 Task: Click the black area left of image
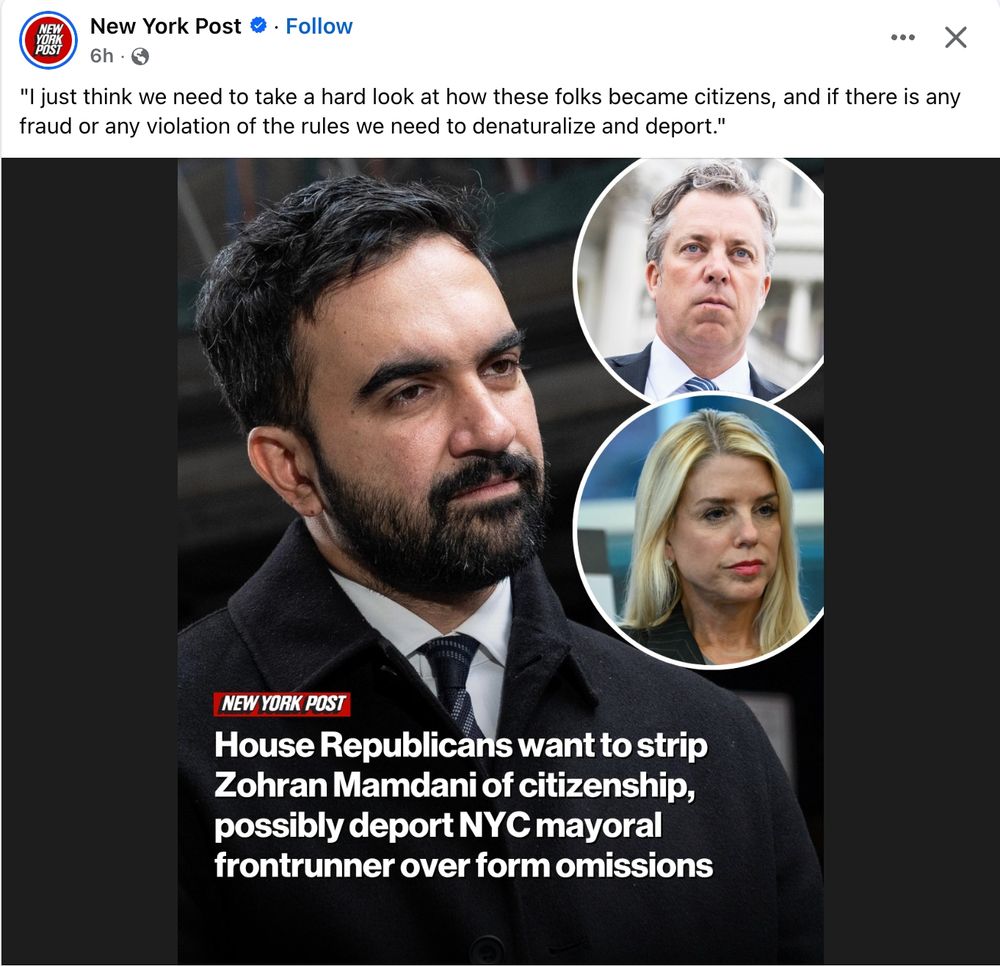tap(89, 561)
